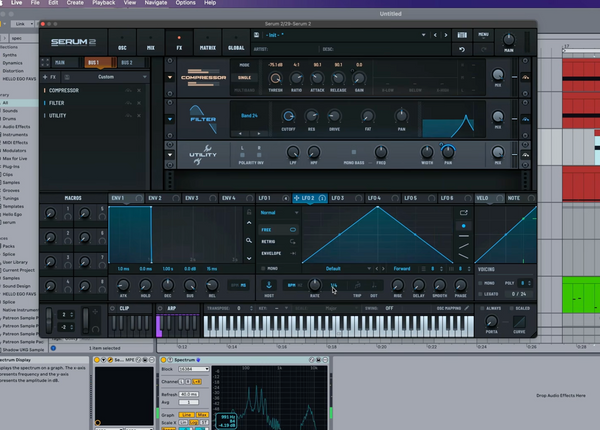Open the preset browser icon
The image size is (600, 430).
coord(462,35)
